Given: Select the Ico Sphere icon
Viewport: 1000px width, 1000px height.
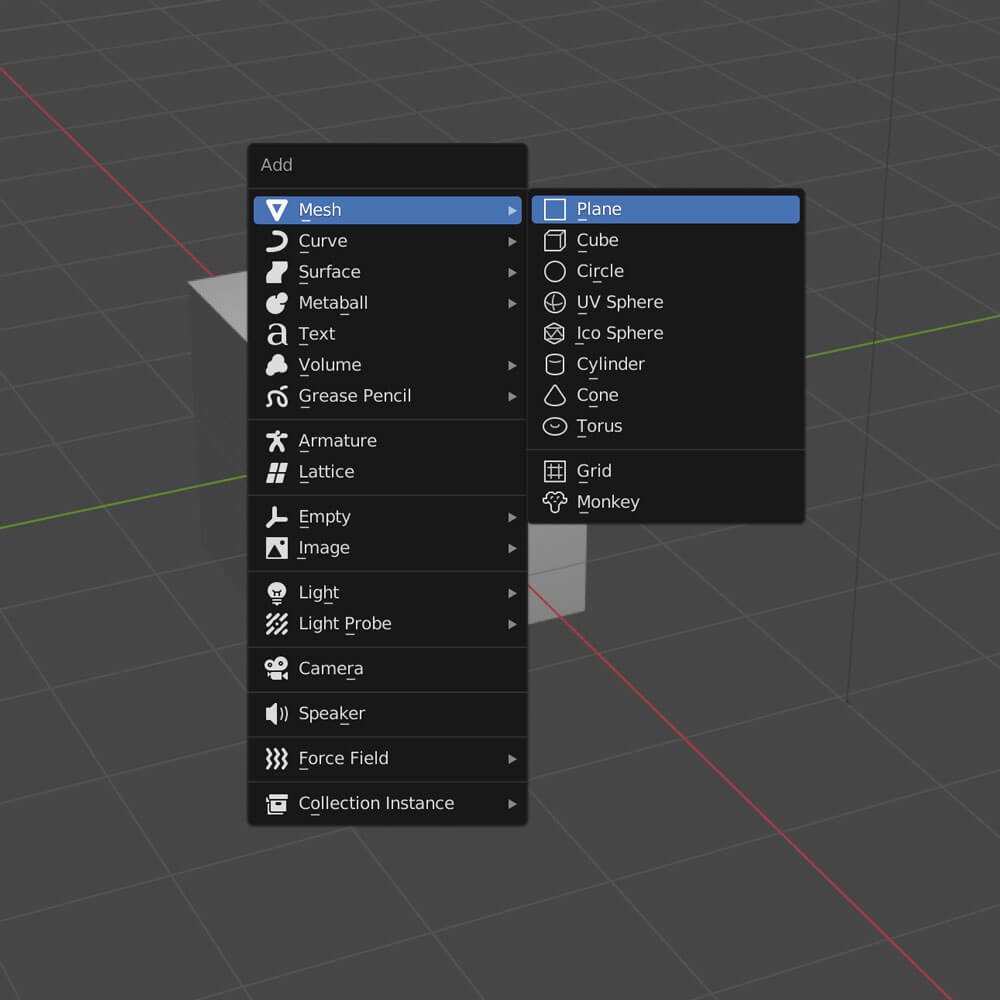Looking at the screenshot, I should (554, 333).
